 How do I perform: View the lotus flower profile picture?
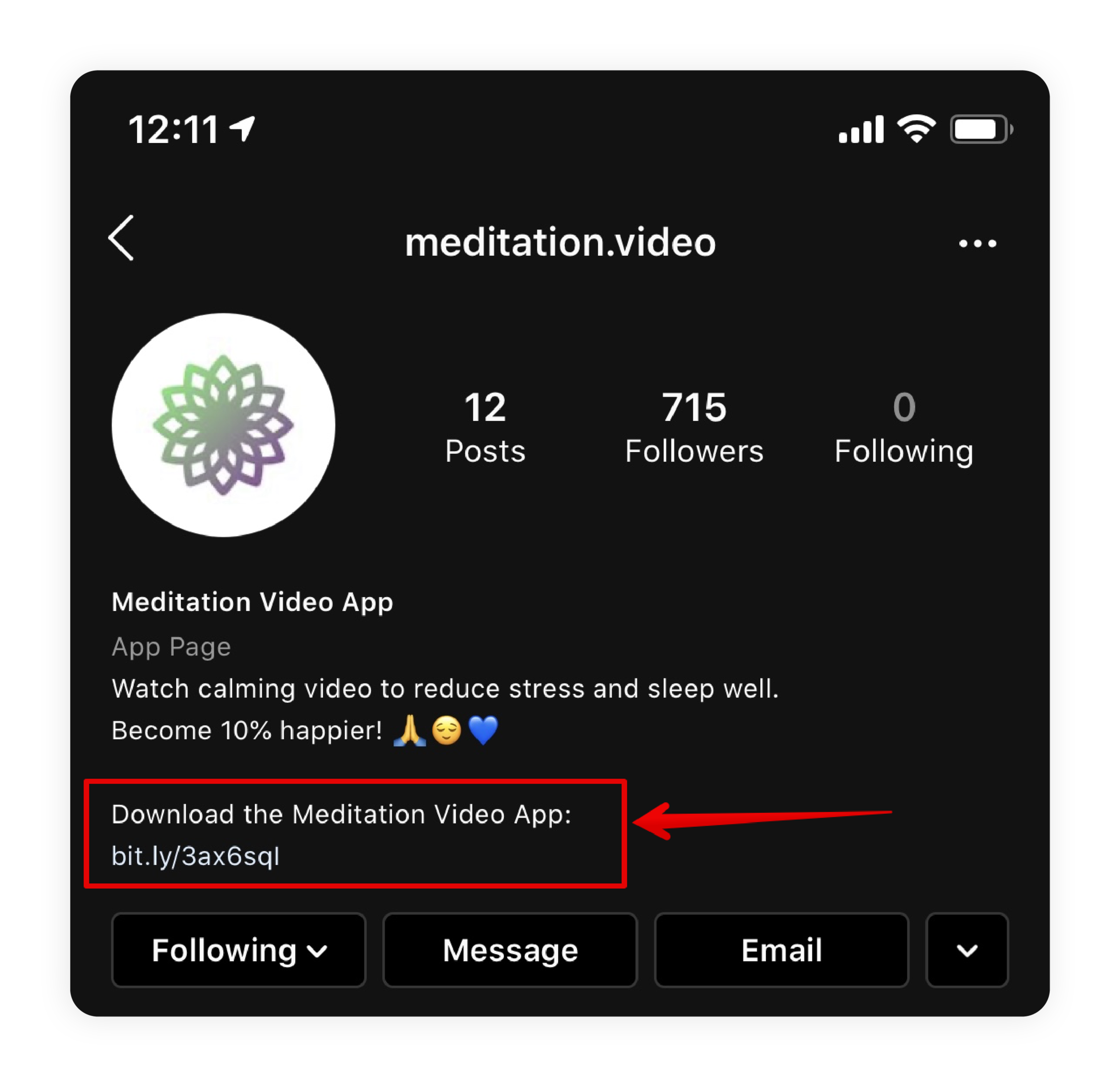tap(224, 425)
